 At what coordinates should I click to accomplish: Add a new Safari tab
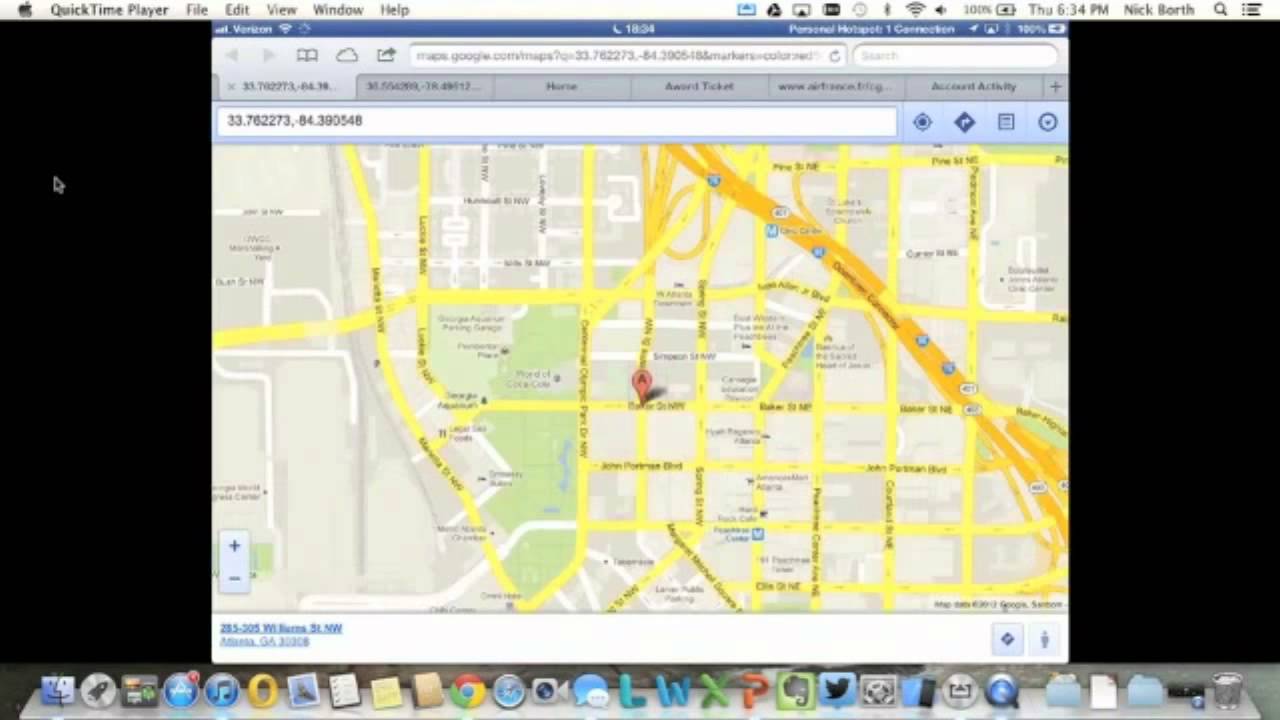point(1055,87)
